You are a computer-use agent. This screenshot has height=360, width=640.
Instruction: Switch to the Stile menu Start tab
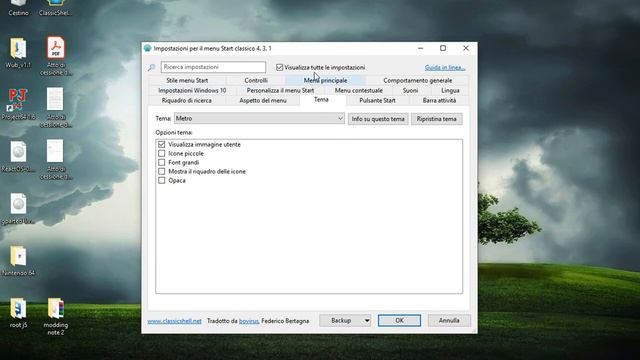[x=187, y=80]
